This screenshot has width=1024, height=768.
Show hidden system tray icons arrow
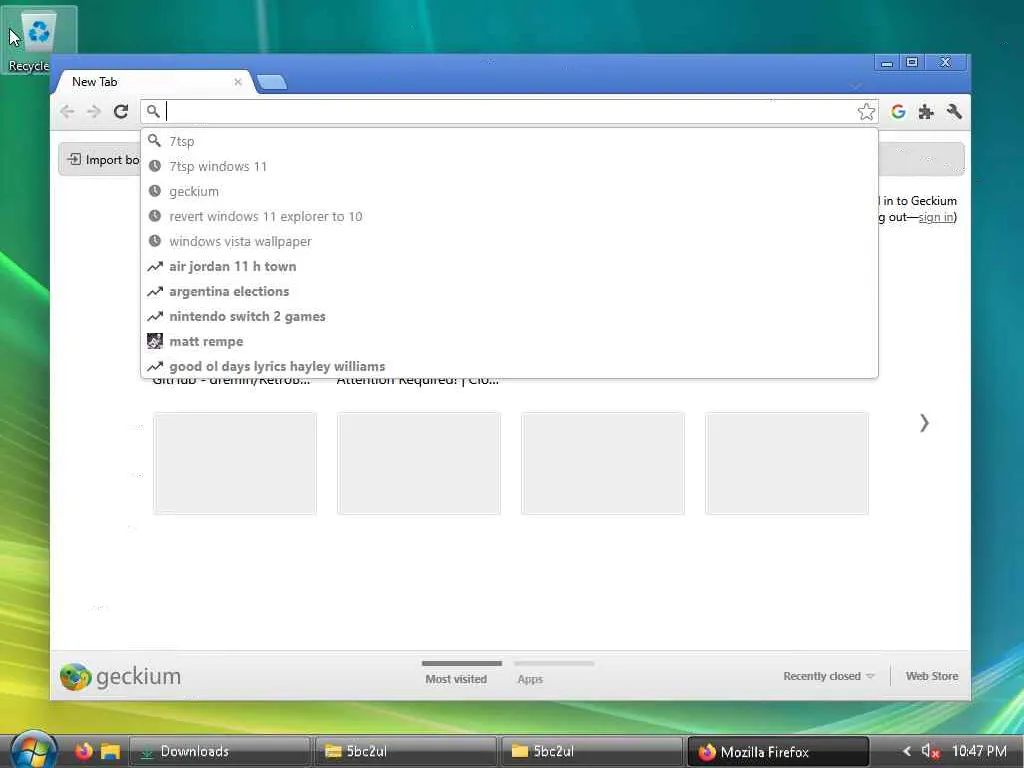point(906,751)
